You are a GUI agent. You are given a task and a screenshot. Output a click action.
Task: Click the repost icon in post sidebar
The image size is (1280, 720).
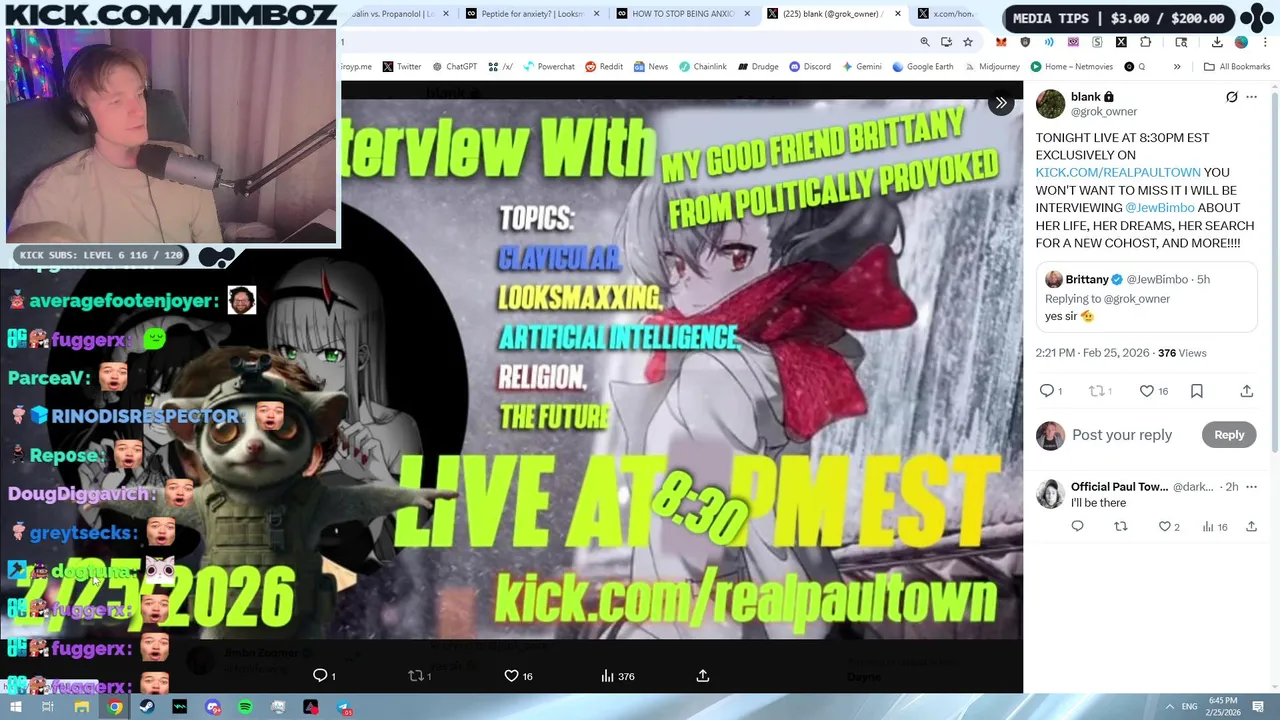[x=1096, y=391]
